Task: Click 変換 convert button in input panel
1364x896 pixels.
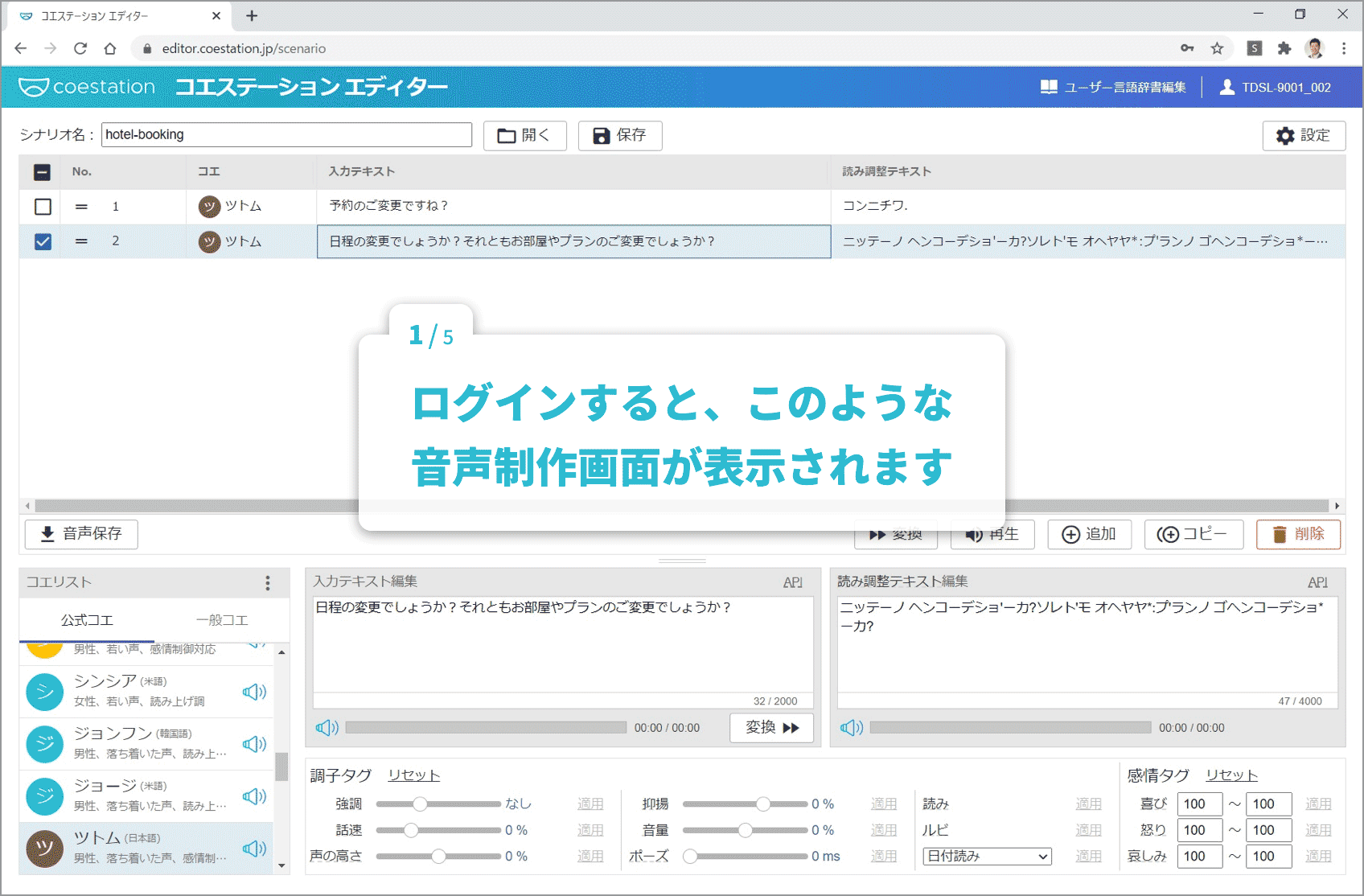Action: 771,728
